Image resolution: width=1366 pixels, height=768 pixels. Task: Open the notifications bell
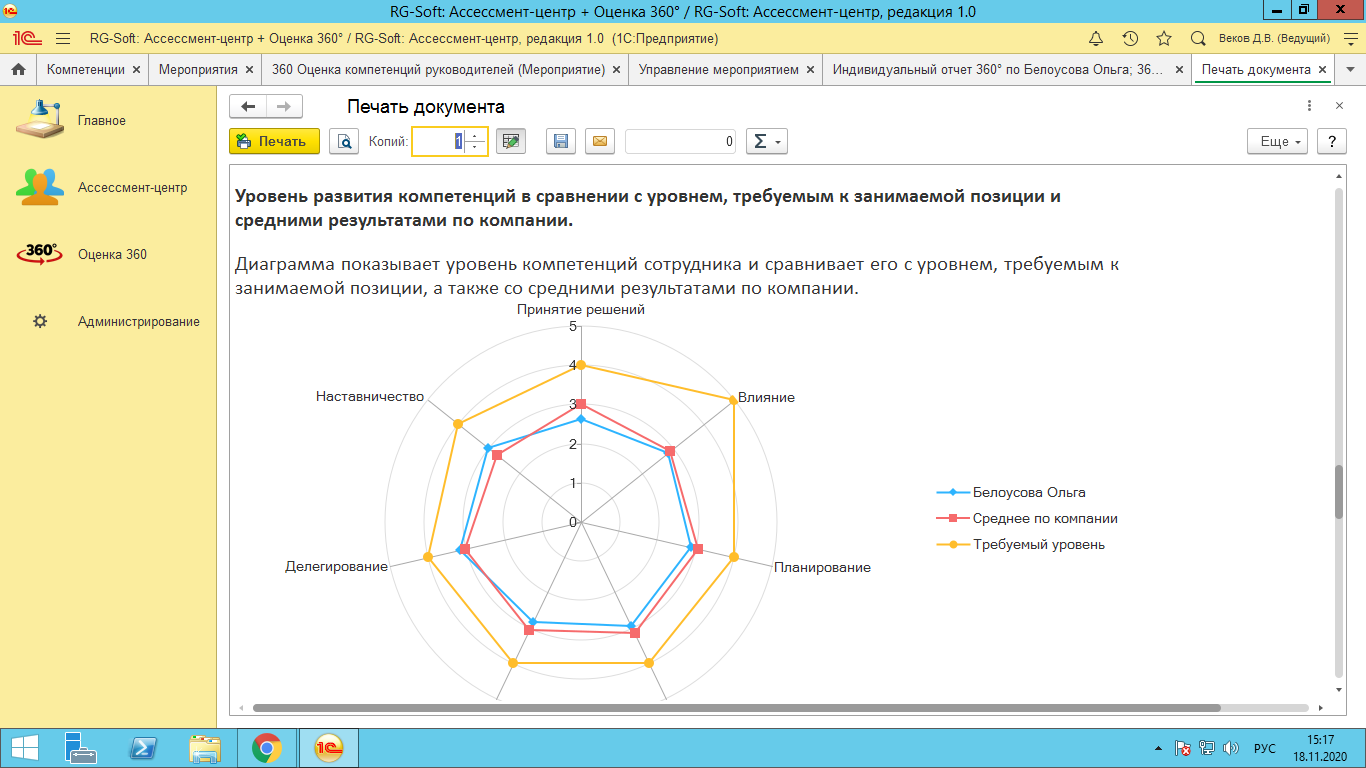coord(1096,39)
